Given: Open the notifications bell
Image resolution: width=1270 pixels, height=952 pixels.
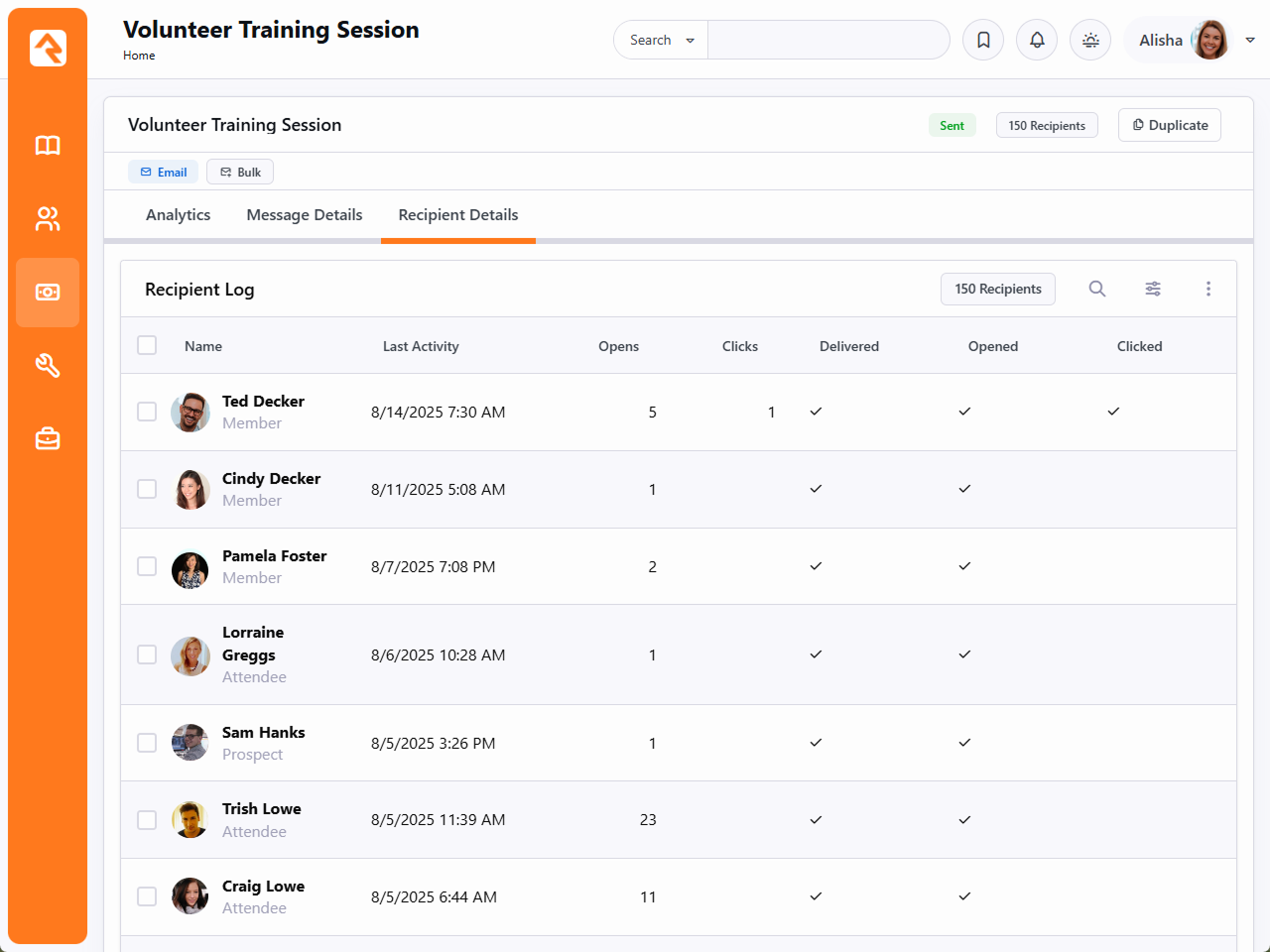Looking at the screenshot, I should click(1037, 40).
